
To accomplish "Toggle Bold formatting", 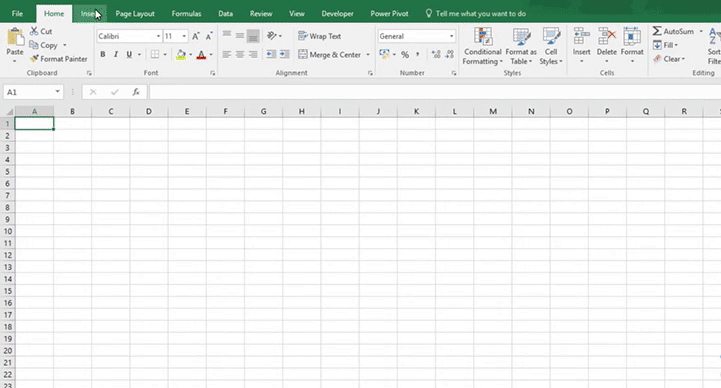I will coord(103,54).
